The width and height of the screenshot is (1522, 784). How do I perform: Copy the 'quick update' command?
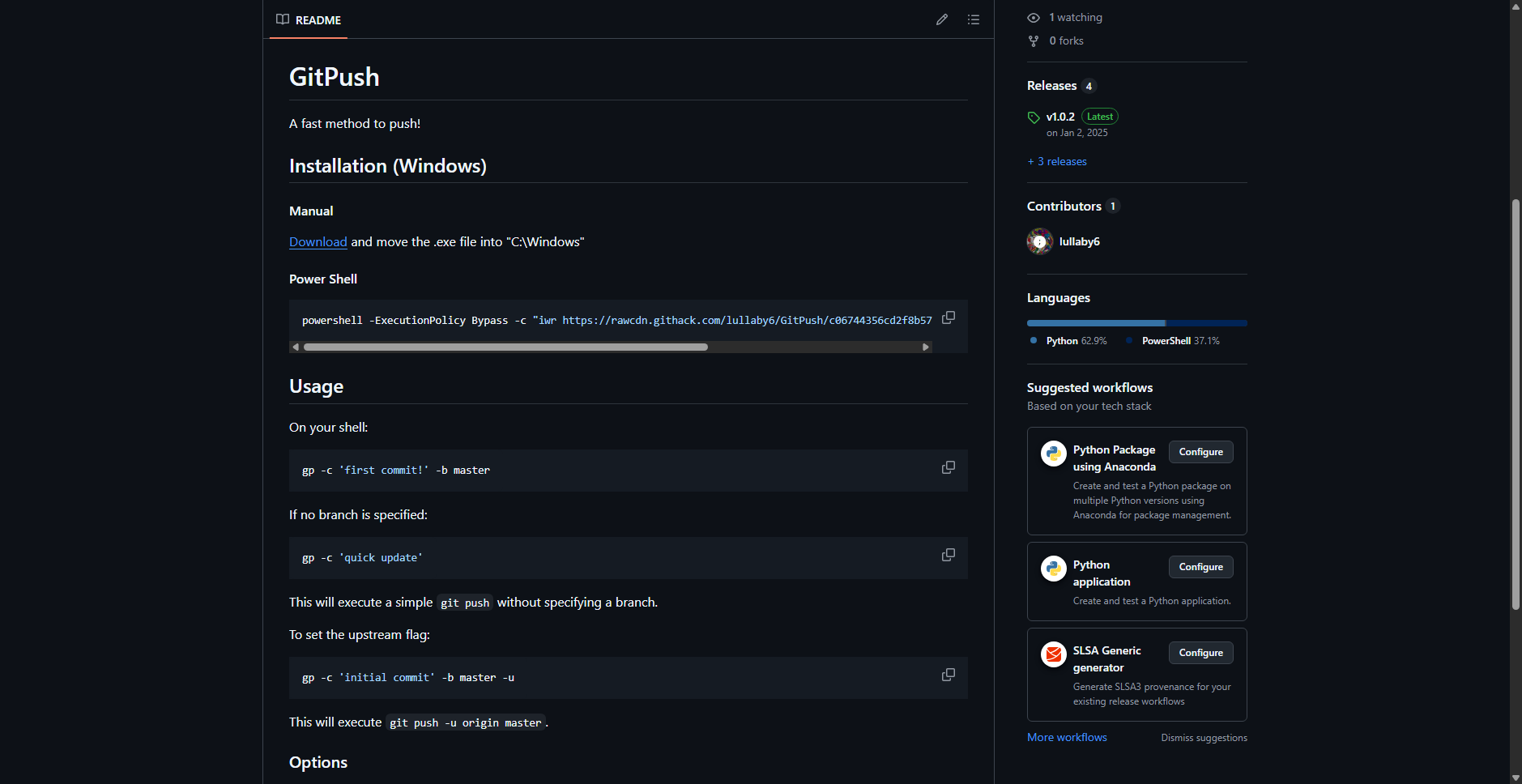pos(949,555)
